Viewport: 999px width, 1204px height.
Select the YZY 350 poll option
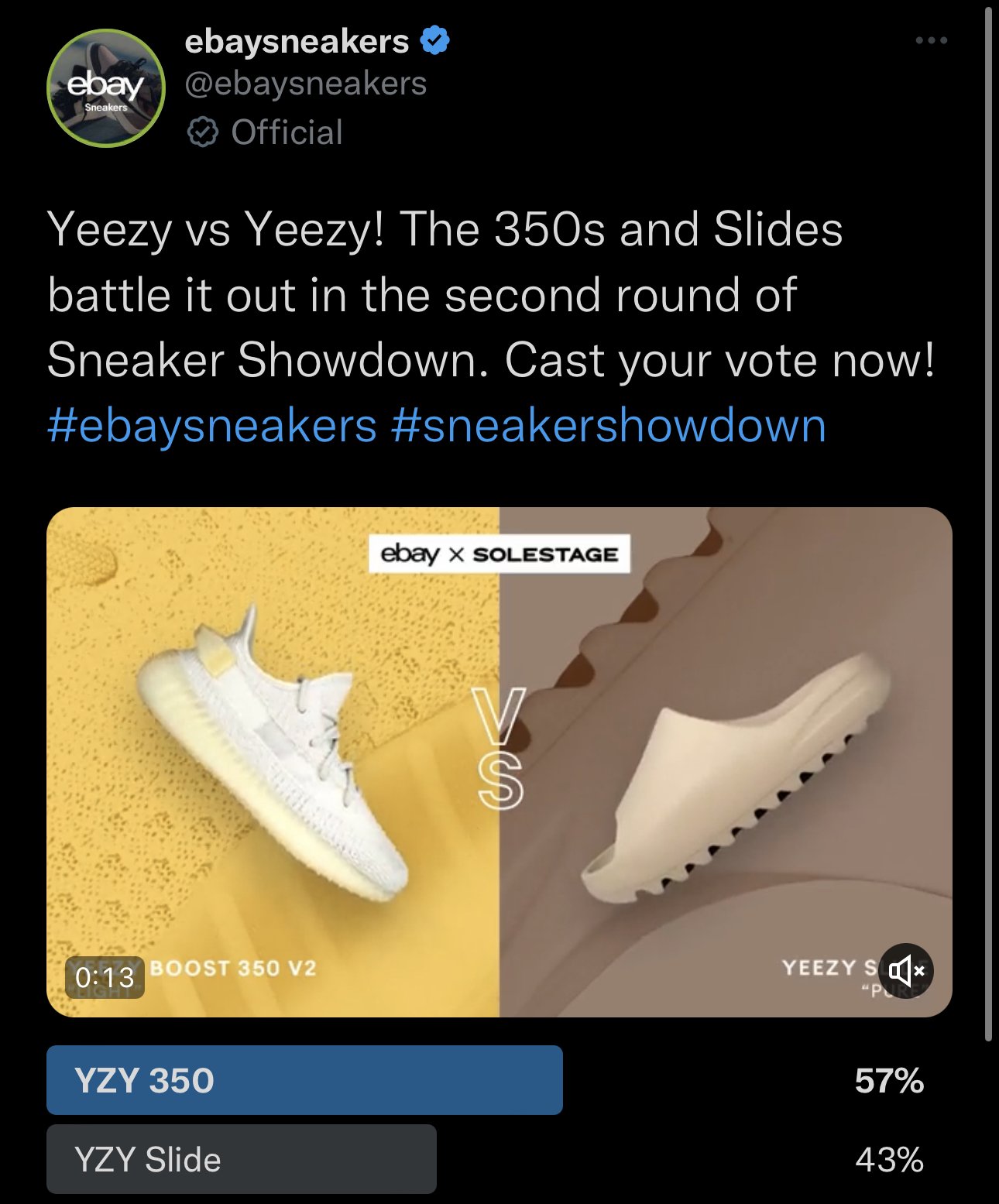point(304,1080)
